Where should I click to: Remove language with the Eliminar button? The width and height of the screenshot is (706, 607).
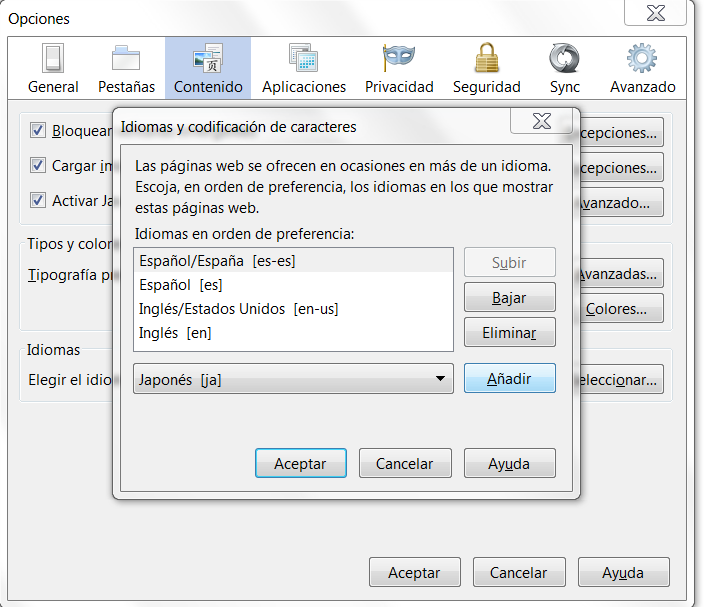pyautogui.click(x=509, y=333)
